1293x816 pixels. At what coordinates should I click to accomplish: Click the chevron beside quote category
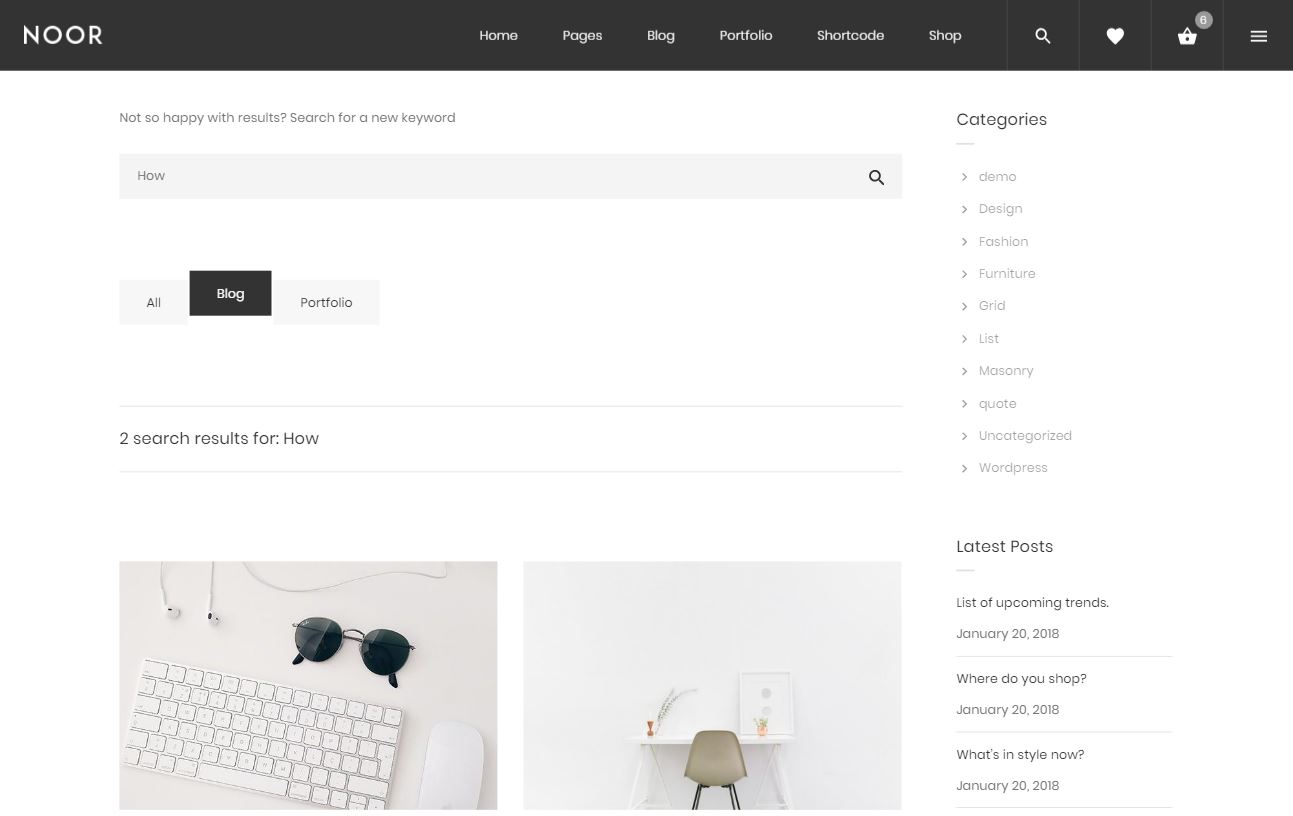pos(964,404)
